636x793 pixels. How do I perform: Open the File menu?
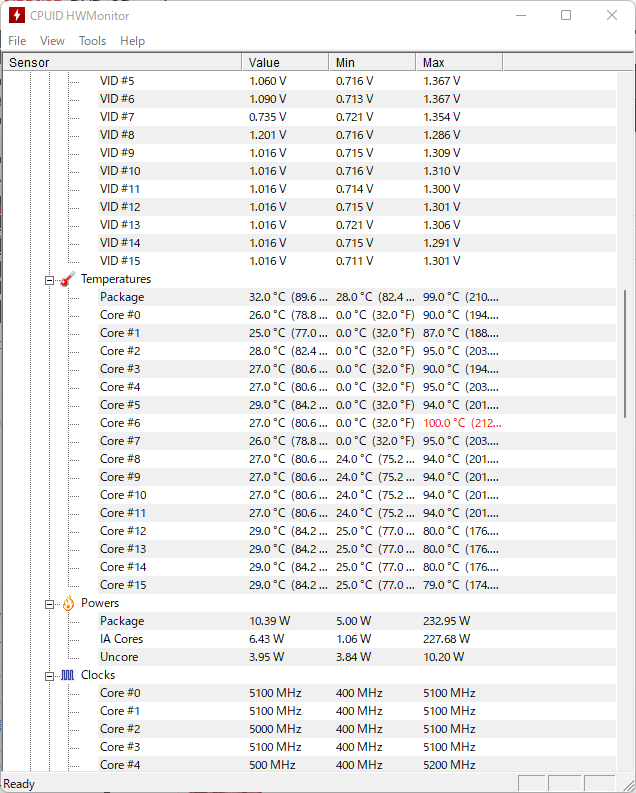pos(17,41)
